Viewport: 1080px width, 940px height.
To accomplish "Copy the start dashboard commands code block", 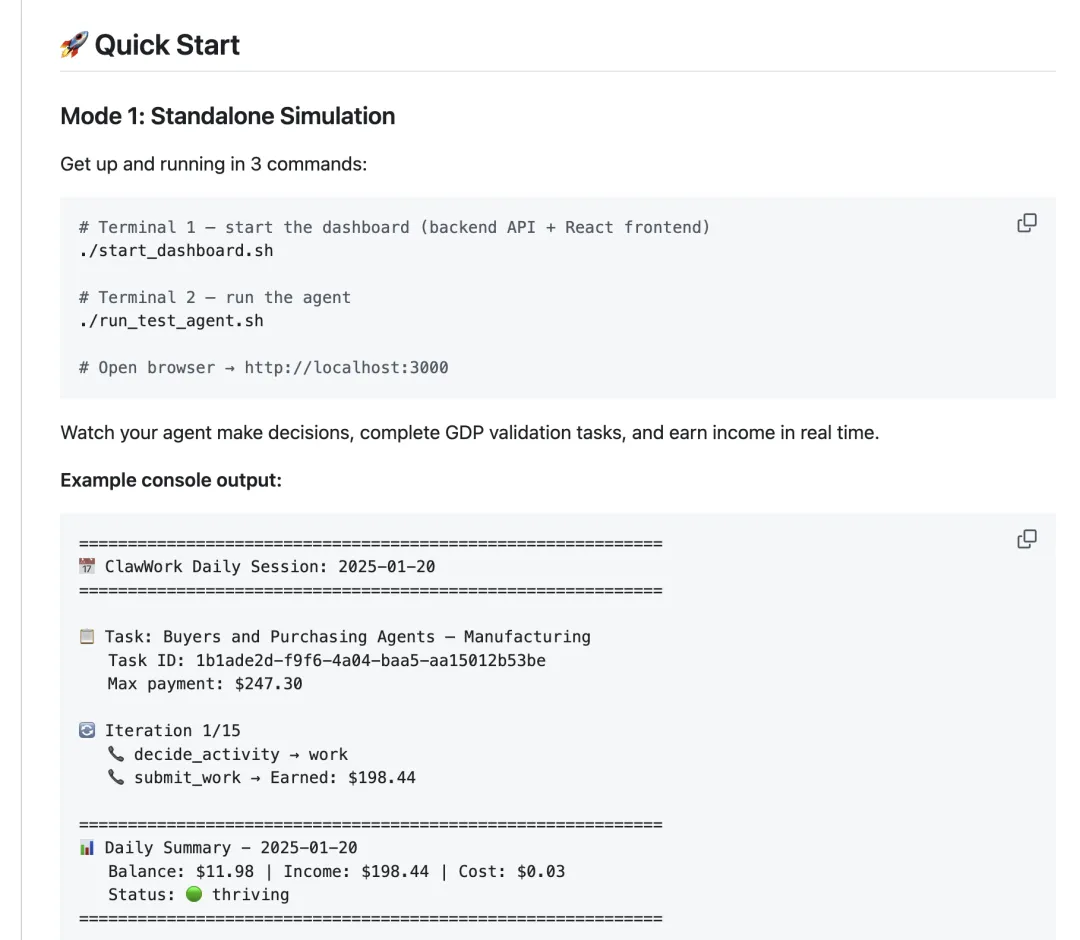I will [1026, 223].
